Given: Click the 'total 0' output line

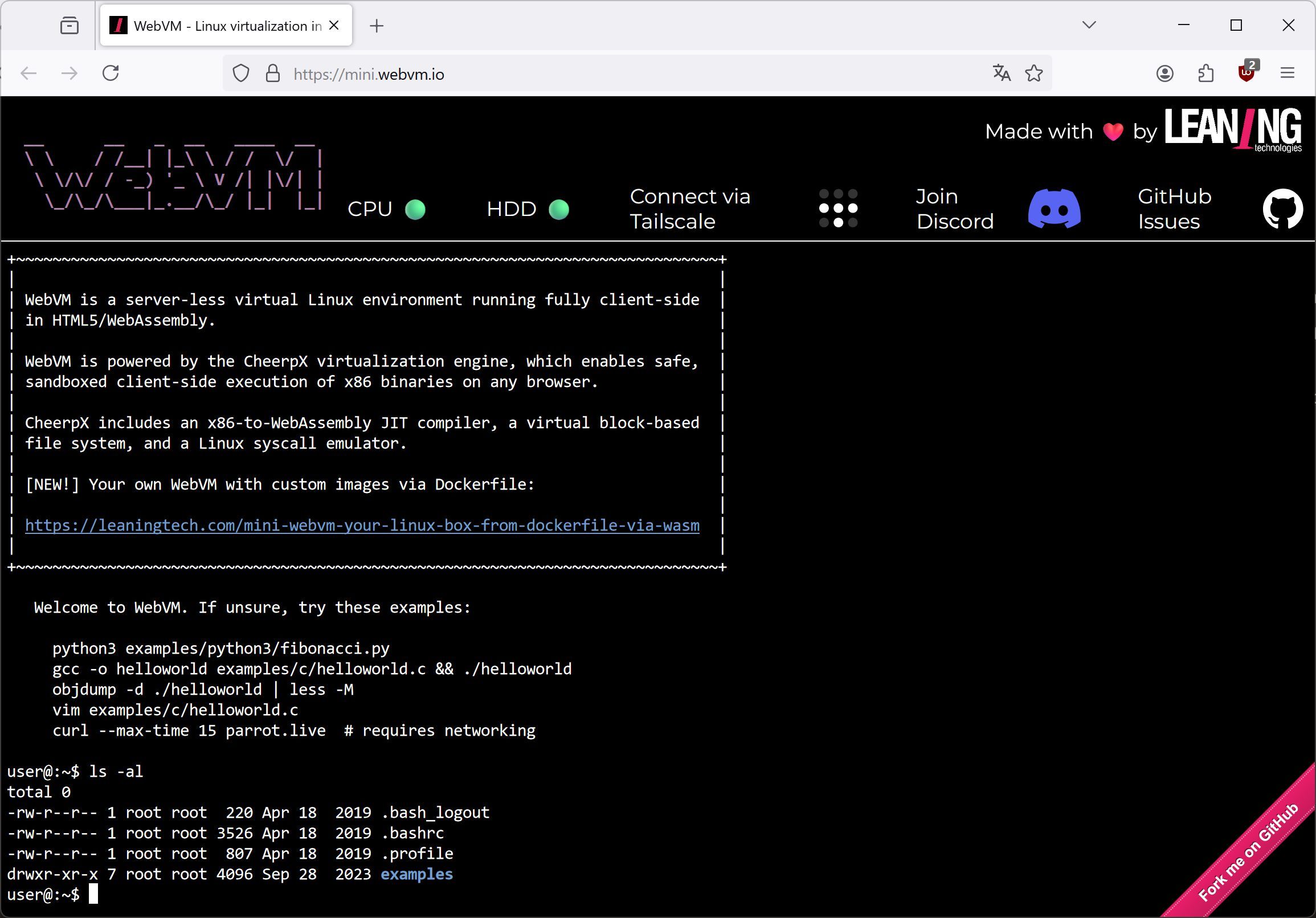Looking at the screenshot, I should (39, 792).
